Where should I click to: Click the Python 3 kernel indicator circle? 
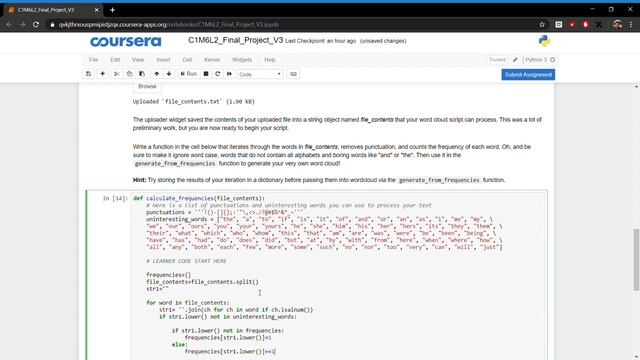(553, 60)
